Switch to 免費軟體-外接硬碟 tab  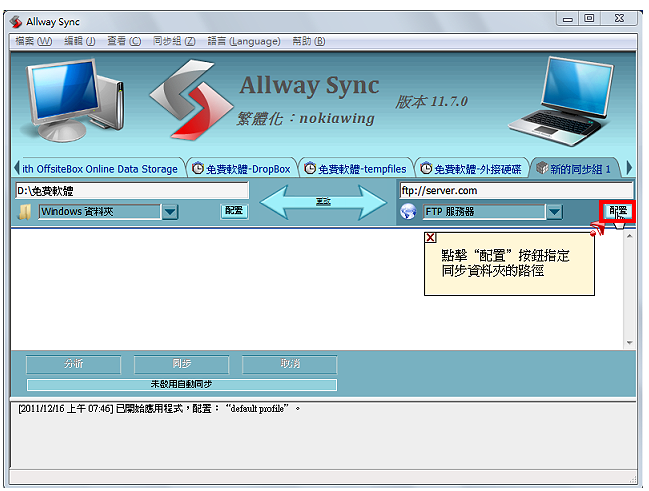pos(471,169)
